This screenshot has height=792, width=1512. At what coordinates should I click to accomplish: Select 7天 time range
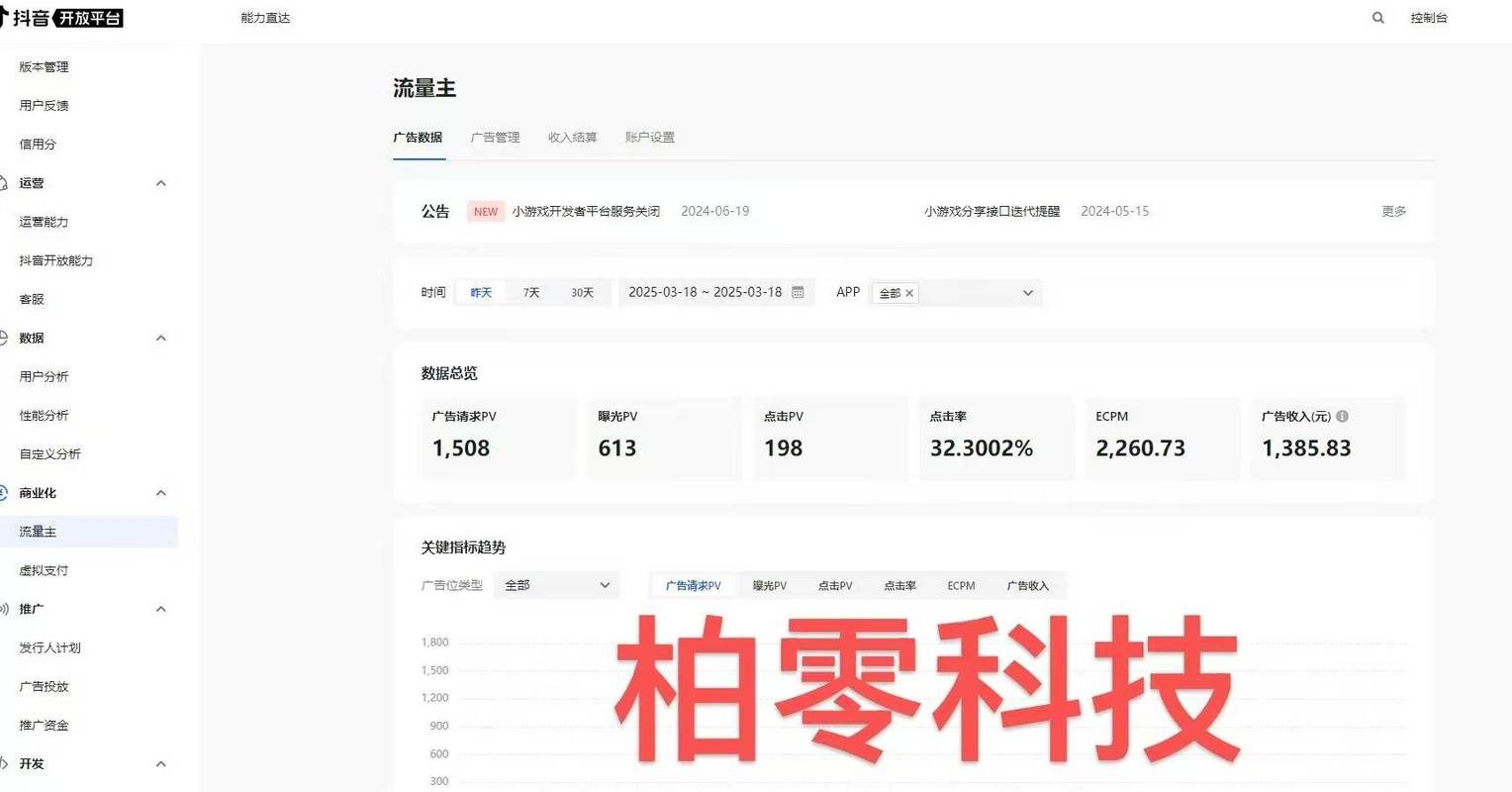point(531,293)
